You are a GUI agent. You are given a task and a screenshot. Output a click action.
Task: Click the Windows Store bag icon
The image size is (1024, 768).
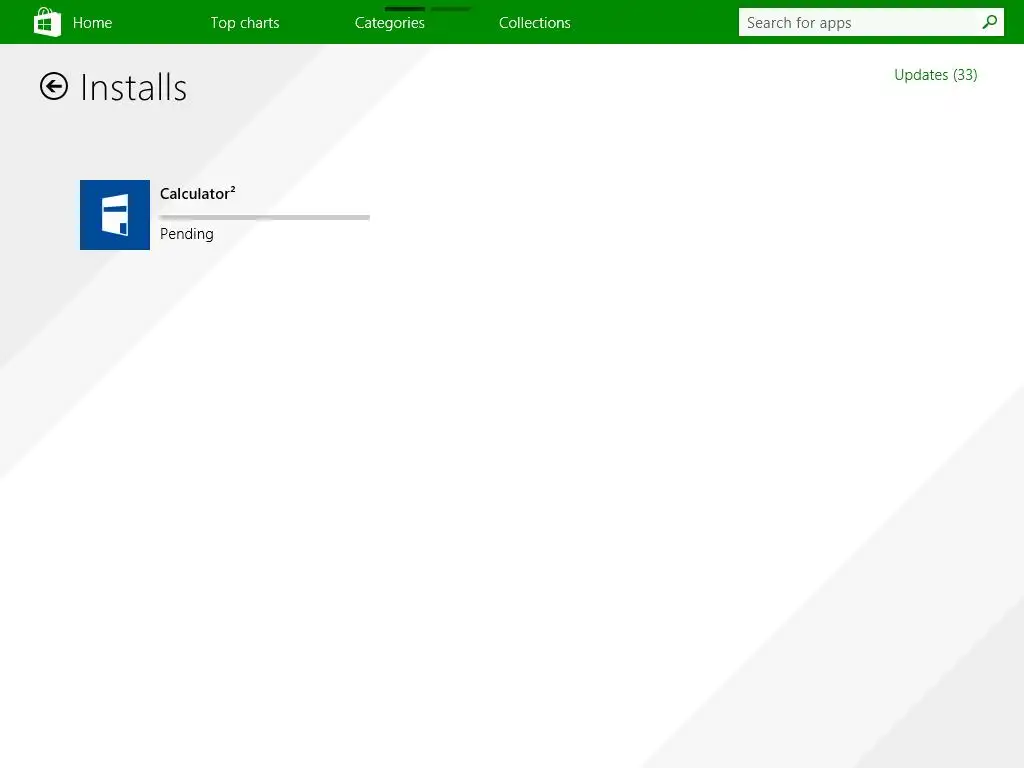[x=47, y=22]
